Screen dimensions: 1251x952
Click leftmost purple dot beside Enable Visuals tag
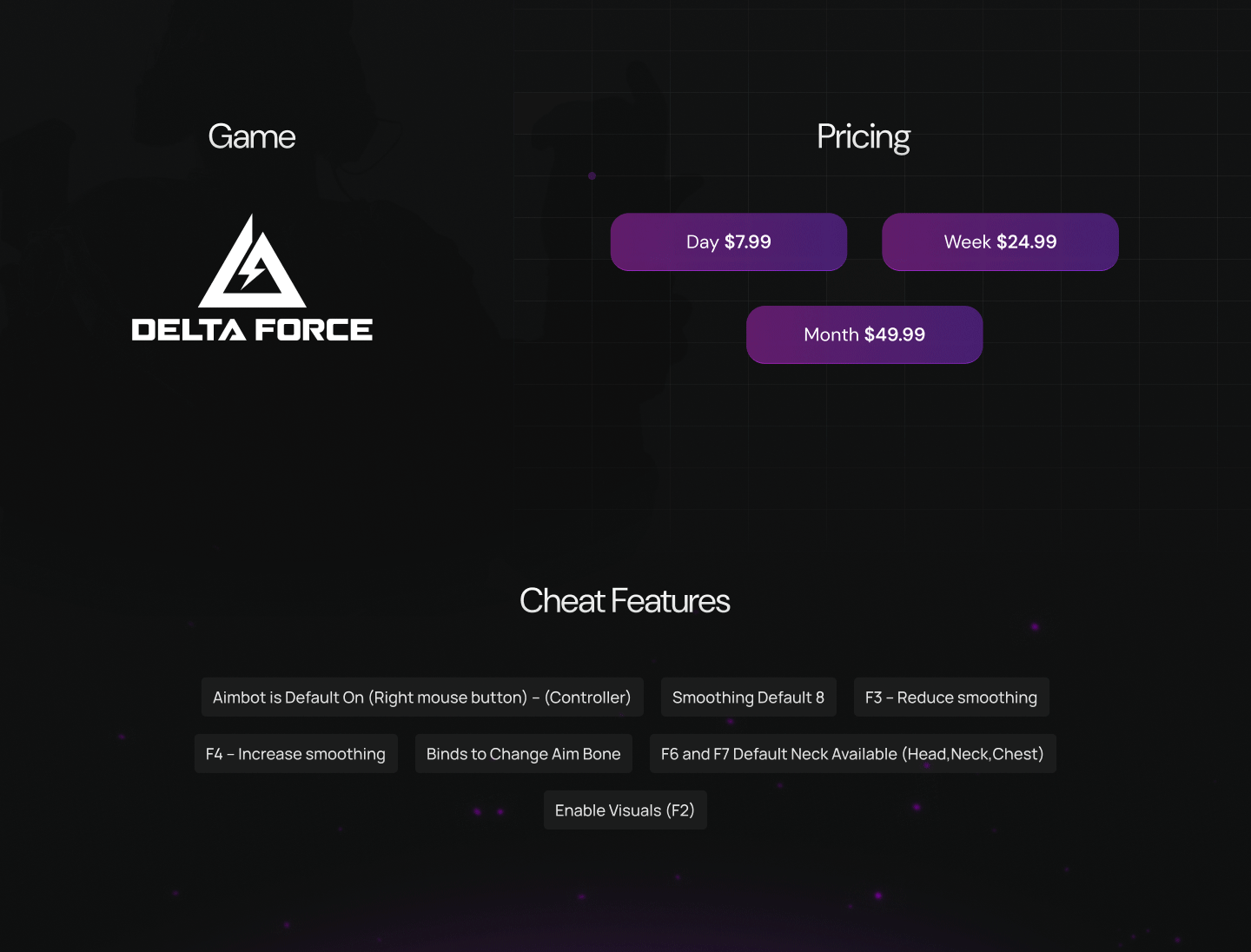tap(477, 811)
